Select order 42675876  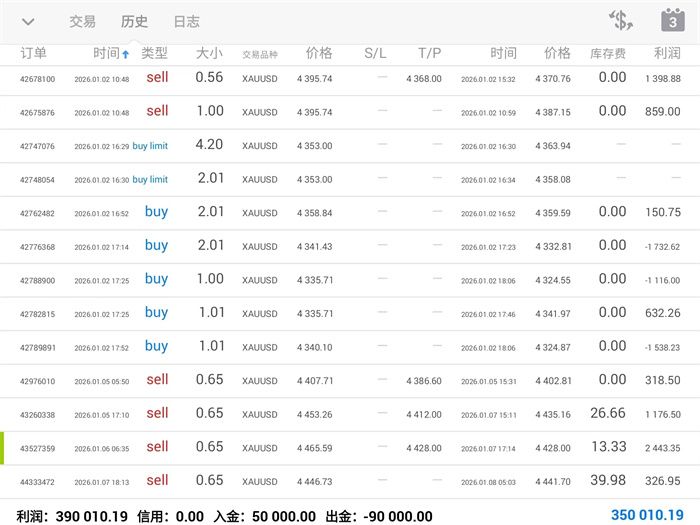(x=350, y=112)
